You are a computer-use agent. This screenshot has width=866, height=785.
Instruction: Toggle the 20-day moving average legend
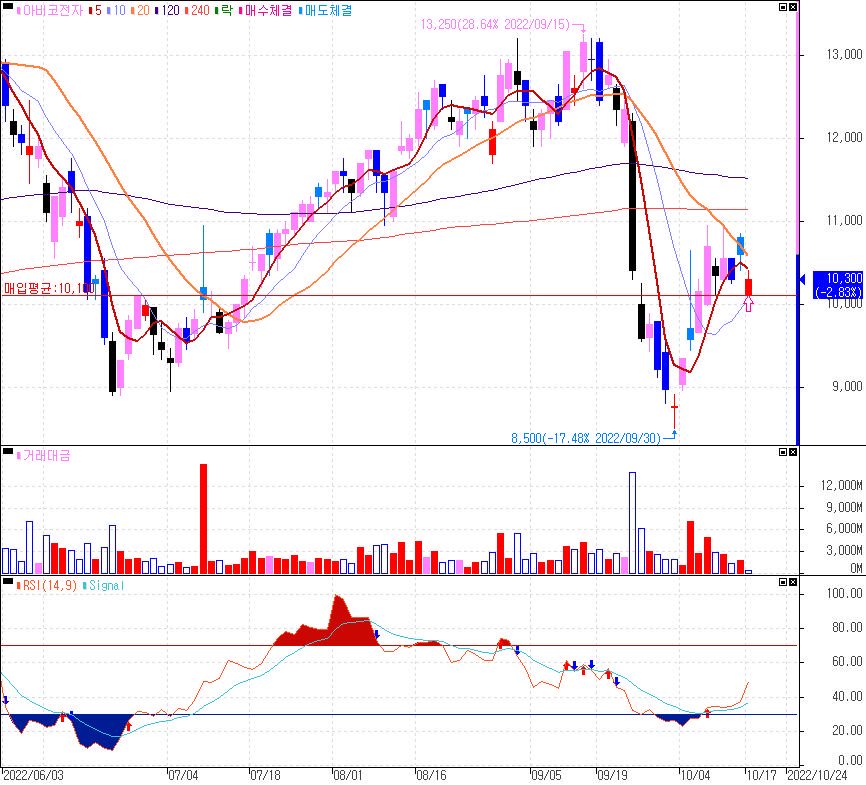pyautogui.click(x=140, y=10)
